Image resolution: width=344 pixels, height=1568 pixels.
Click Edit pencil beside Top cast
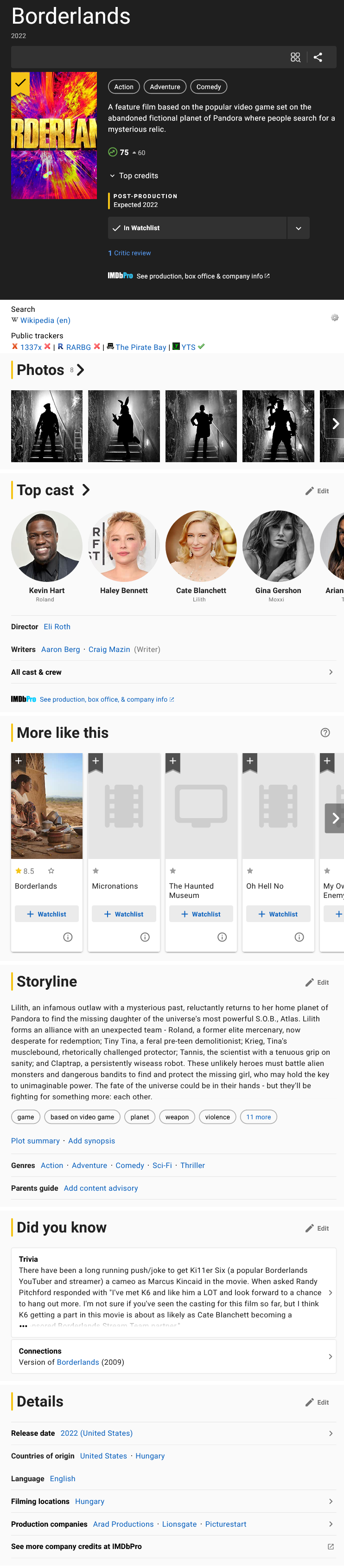pos(317,491)
